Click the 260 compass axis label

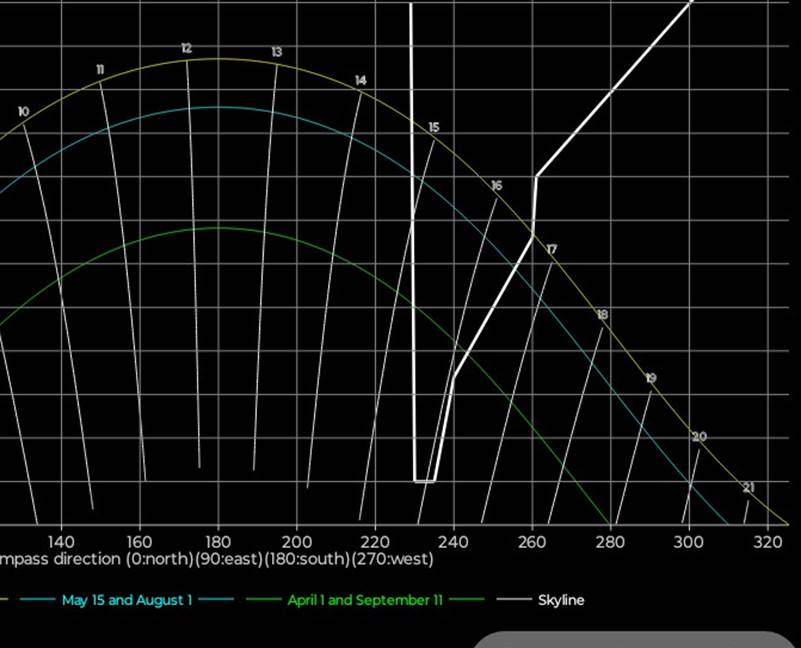click(x=532, y=542)
